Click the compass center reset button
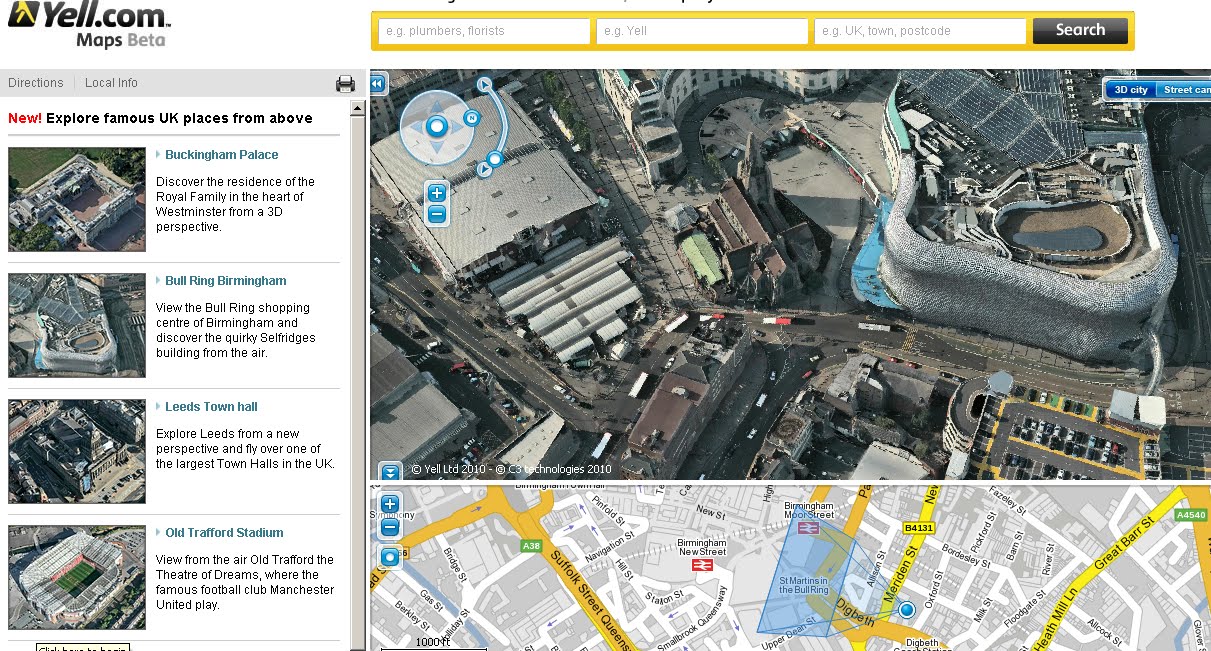Screen dimensions: 1211x651 pyautogui.click(x=436, y=127)
